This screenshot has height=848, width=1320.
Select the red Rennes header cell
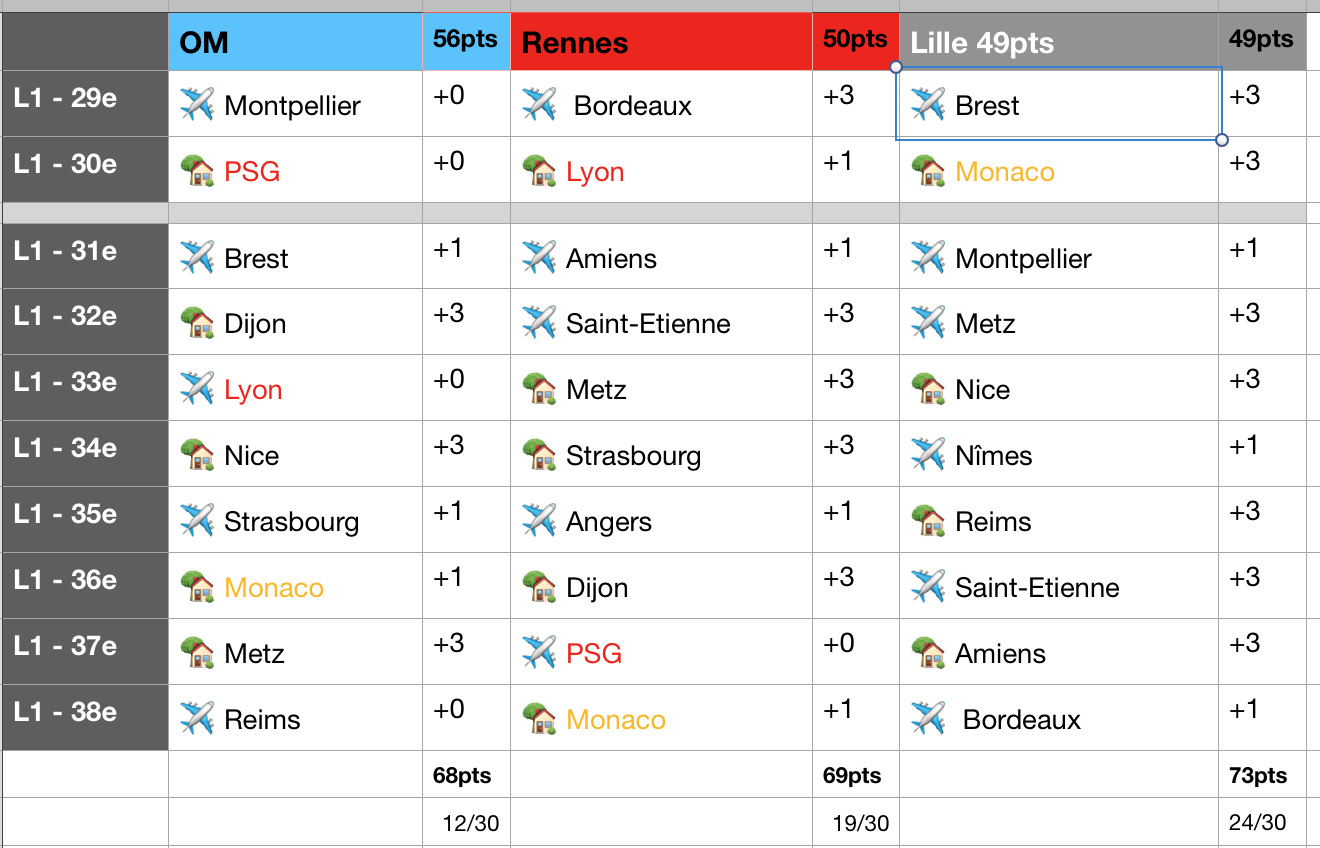pyautogui.click(x=661, y=42)
